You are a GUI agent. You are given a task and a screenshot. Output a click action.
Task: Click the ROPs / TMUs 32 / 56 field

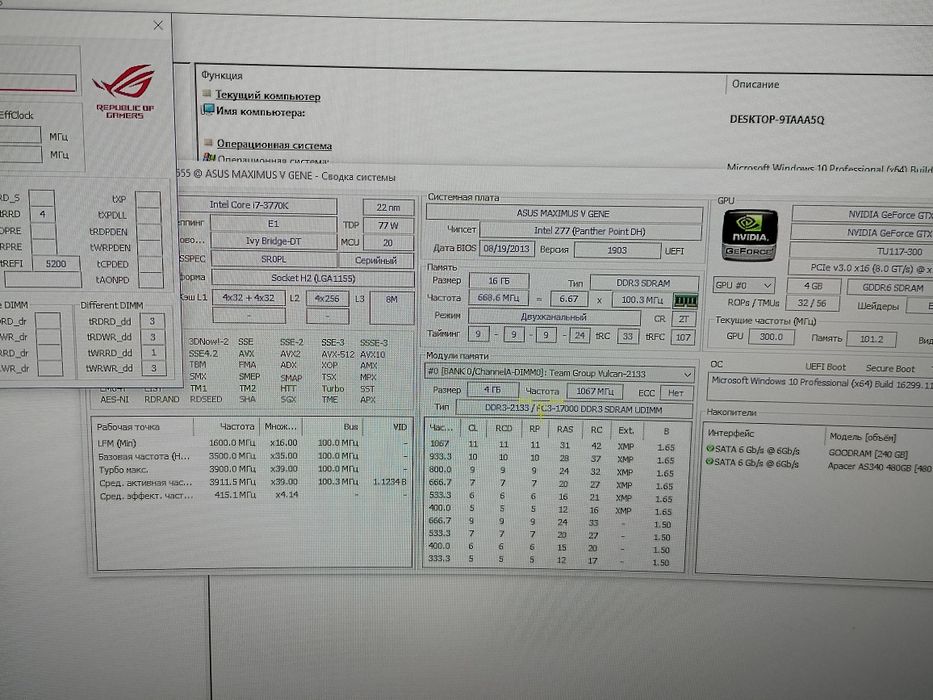(x=812, y=303)
